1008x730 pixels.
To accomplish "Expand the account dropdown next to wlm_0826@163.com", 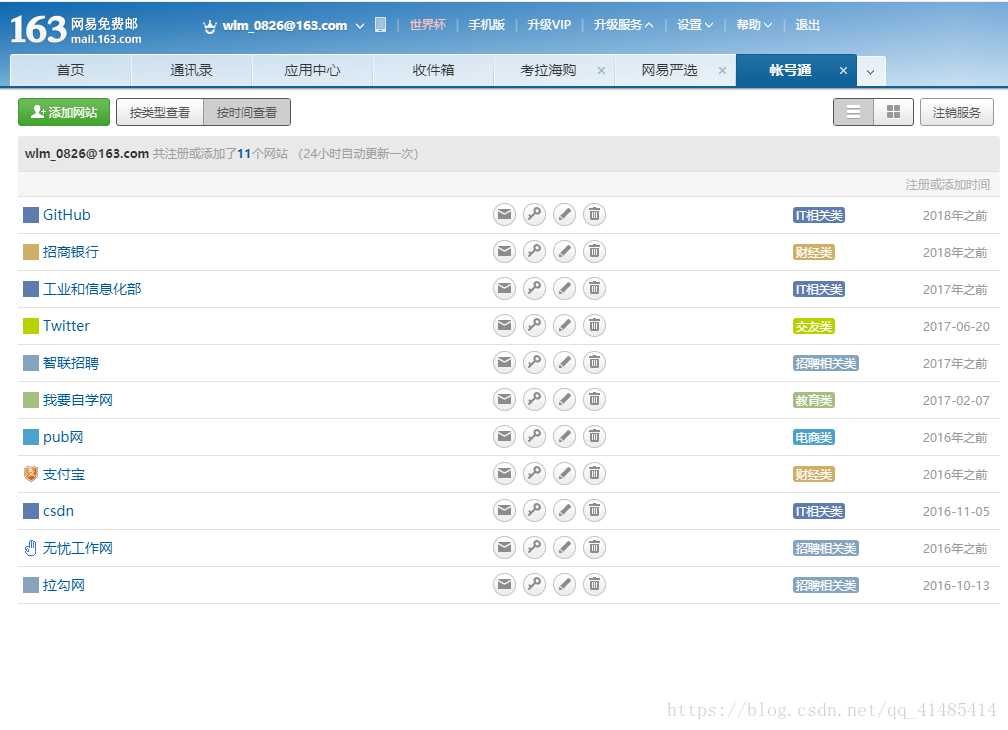I will point(360,26).
